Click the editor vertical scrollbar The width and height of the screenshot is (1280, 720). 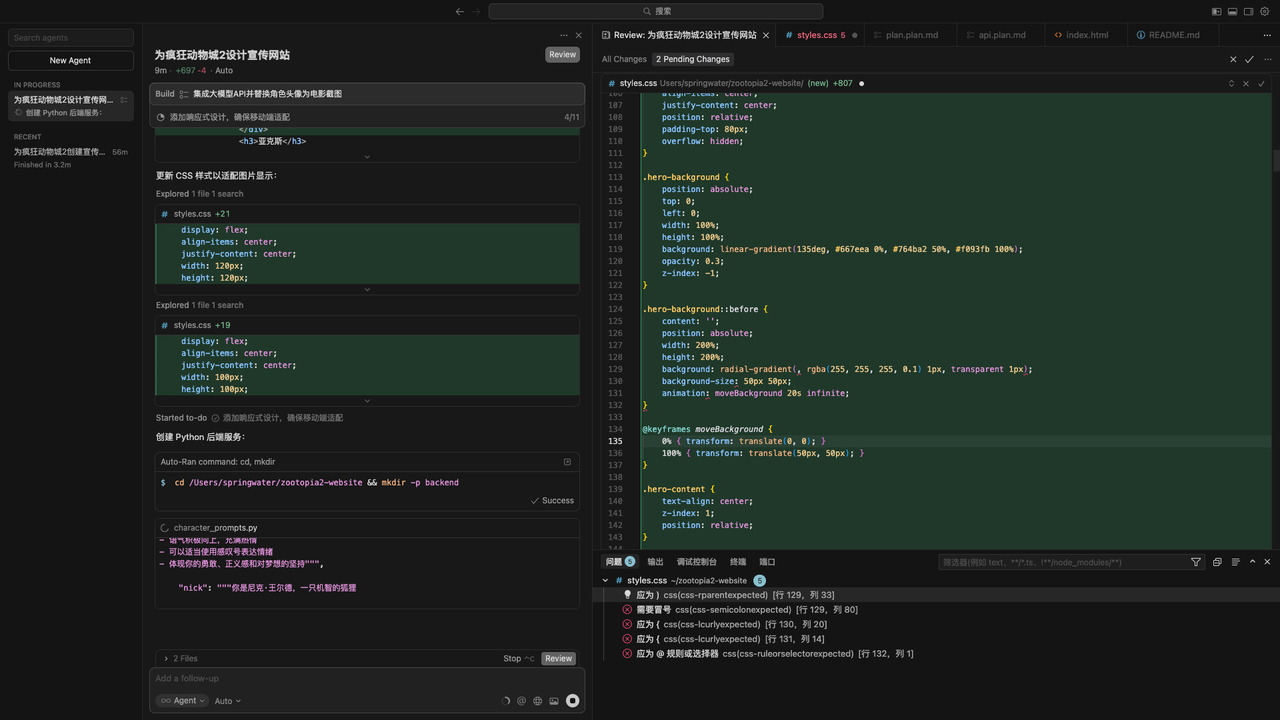tap(1275, 160)
